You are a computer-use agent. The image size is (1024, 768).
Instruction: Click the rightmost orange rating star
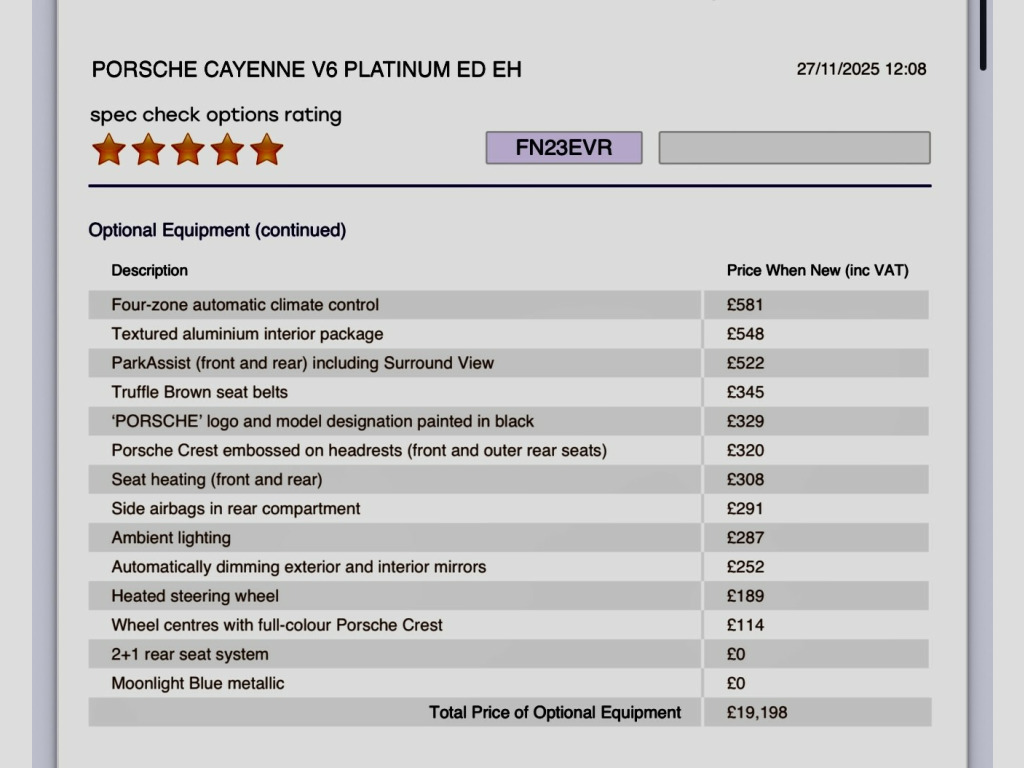pos(266,150)
